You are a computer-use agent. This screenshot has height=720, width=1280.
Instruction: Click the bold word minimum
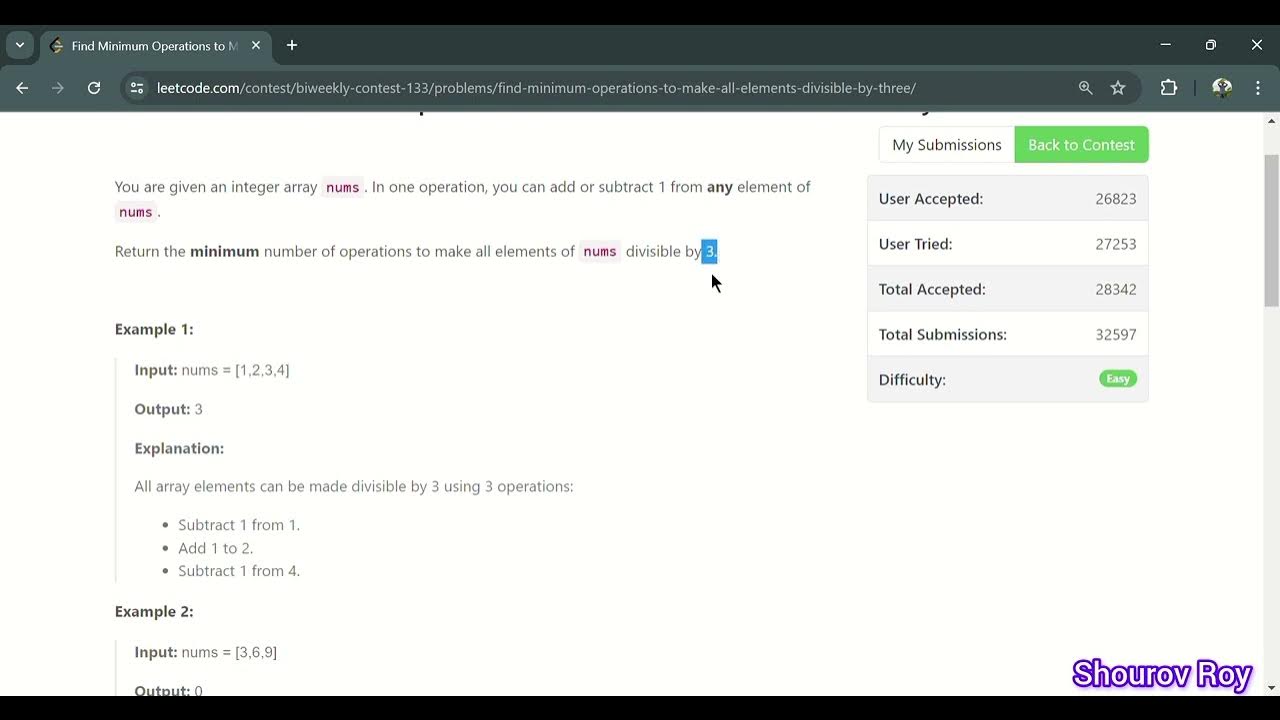(x=225, y=251)
